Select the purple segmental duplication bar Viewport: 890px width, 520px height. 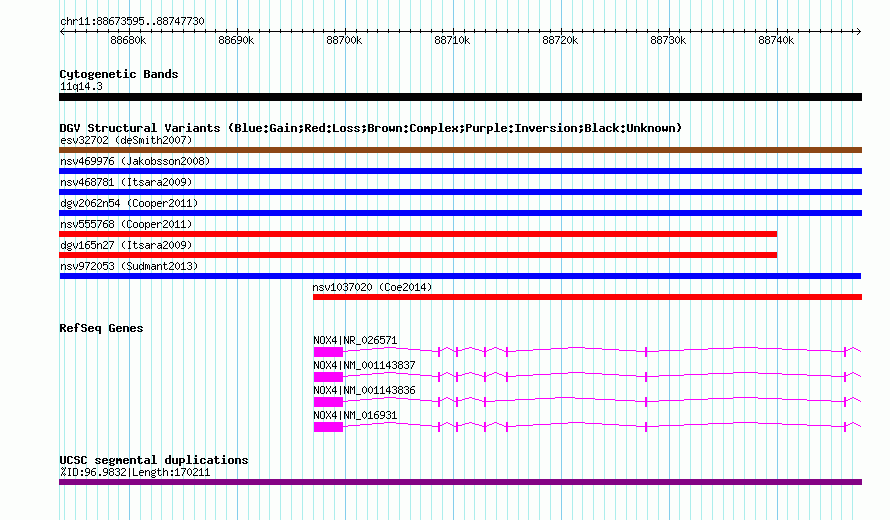tap(460, 482)
